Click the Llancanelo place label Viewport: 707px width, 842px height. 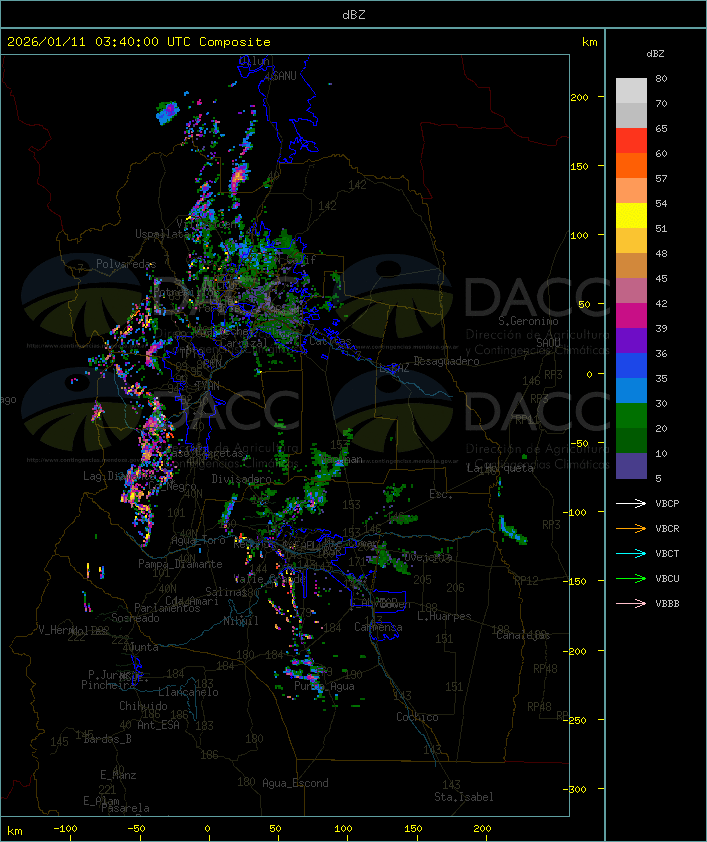(x=188, y=693)
